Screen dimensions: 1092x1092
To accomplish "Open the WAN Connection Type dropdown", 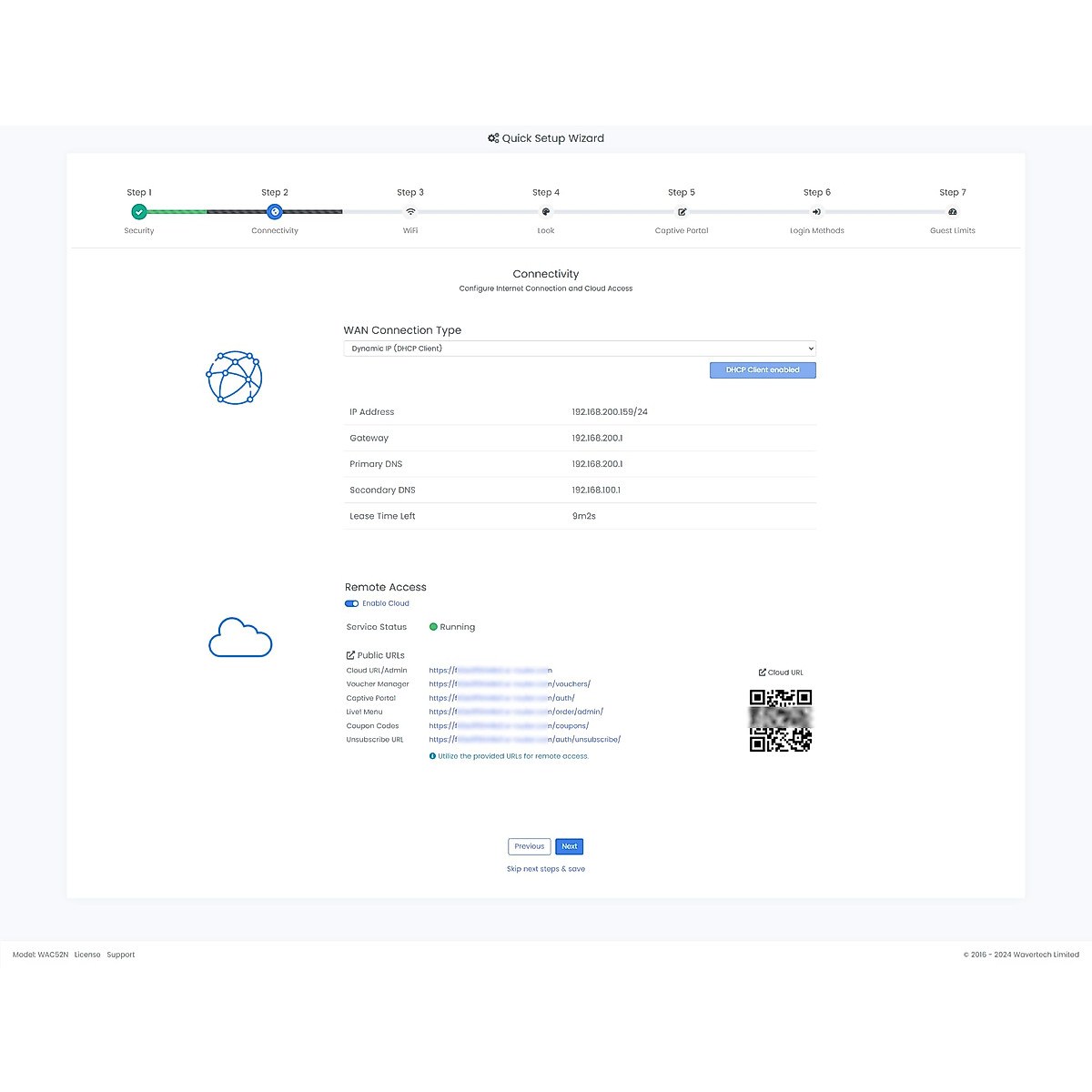I will pyautogui.click(x=580, y=349).
